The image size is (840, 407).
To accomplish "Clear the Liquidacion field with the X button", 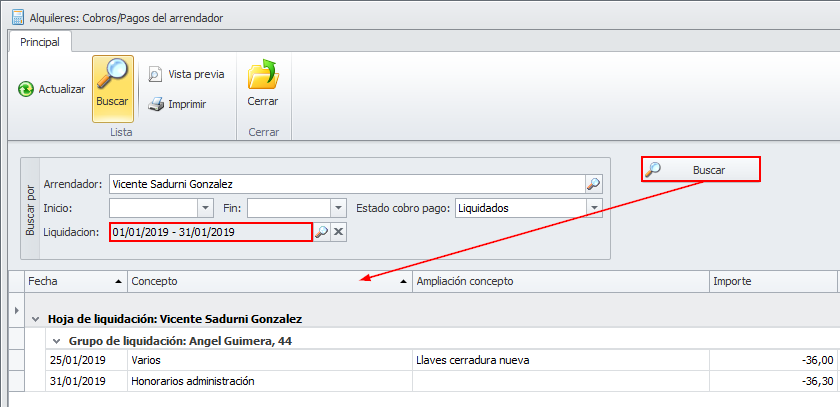I will [x=338, y=232].
